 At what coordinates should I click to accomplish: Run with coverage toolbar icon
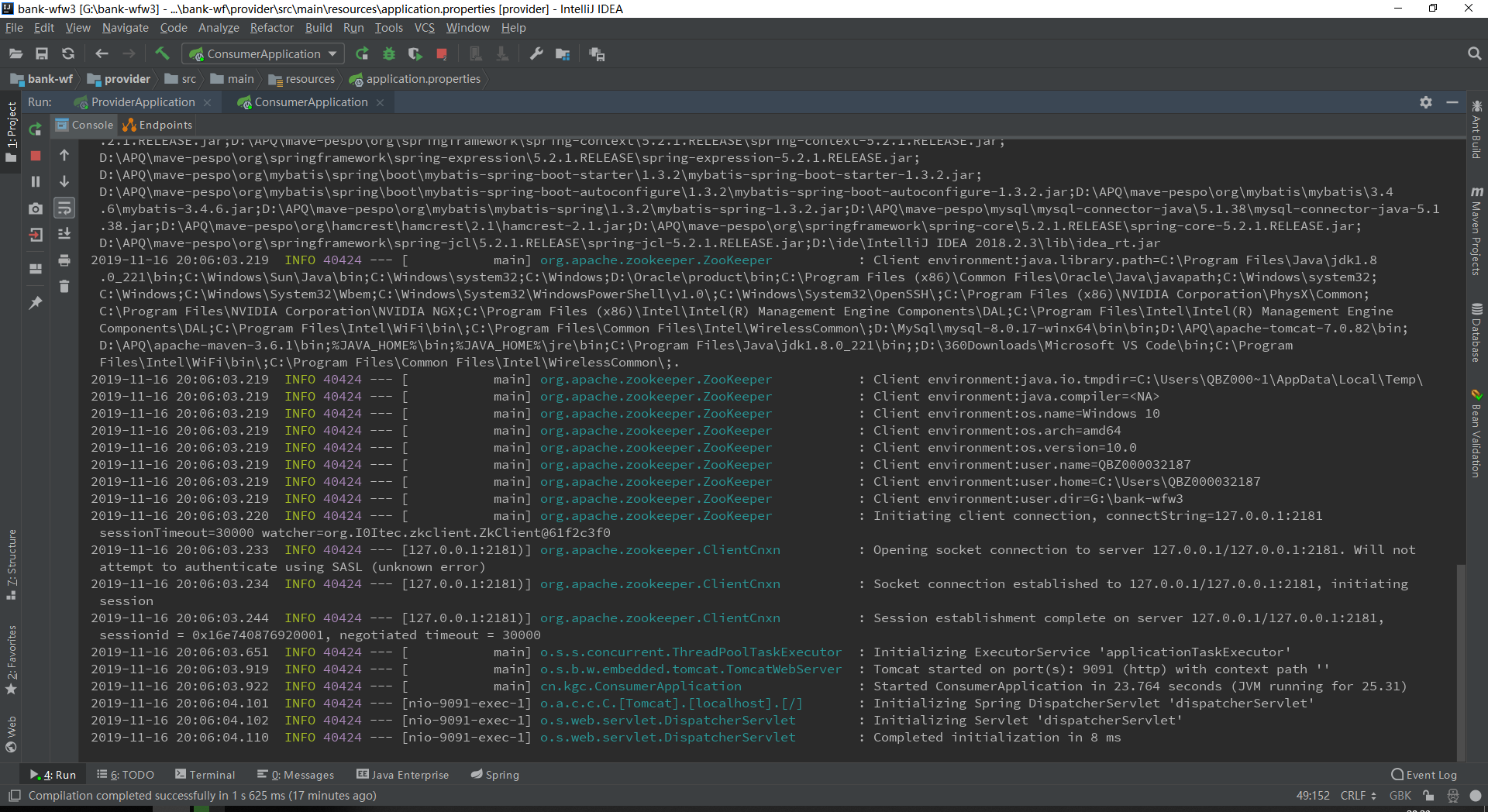click(415, 53)
